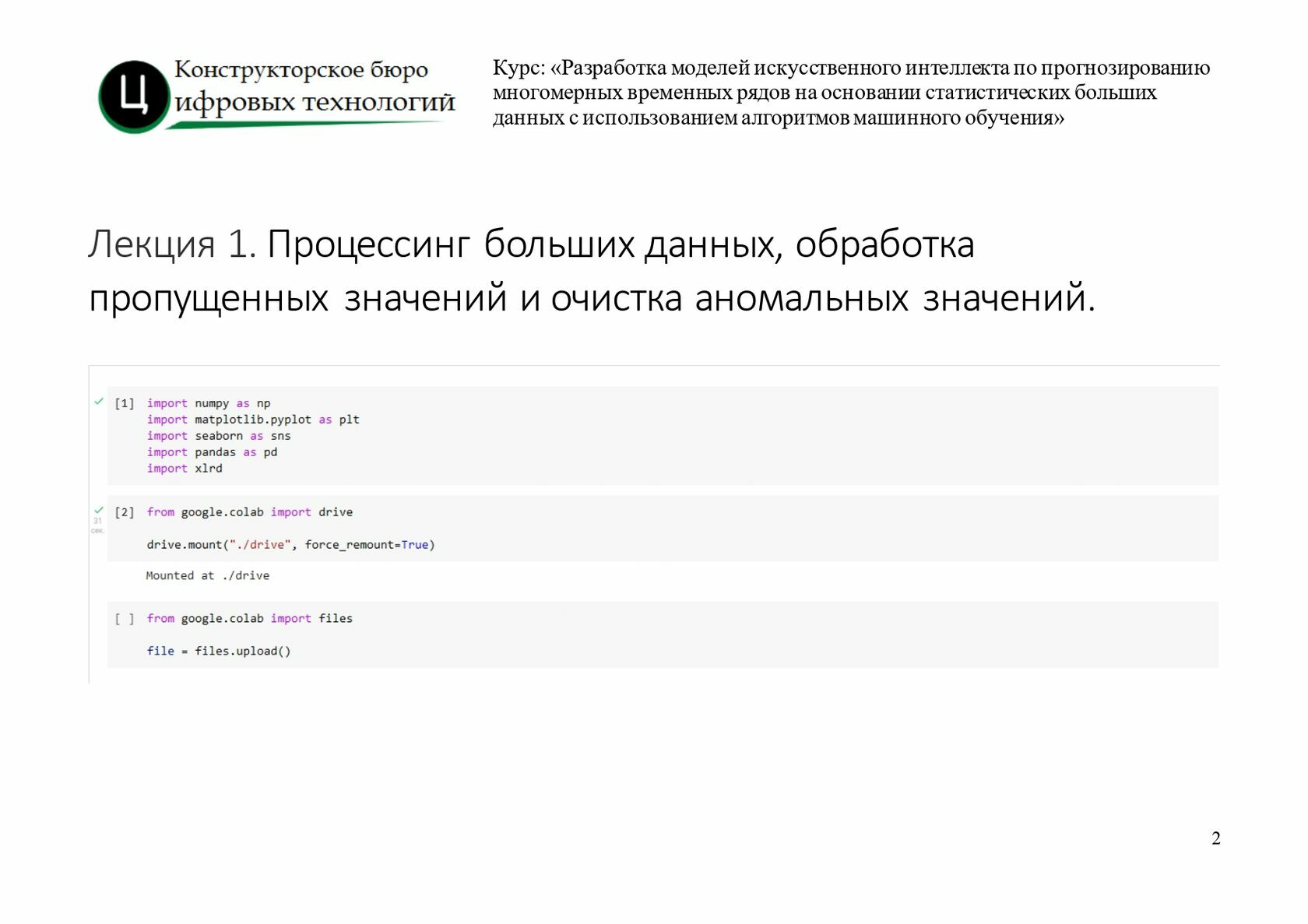Click the 'file = files.upload()' line
Viewport: 1308px width, 924px height.
(219, 652)
